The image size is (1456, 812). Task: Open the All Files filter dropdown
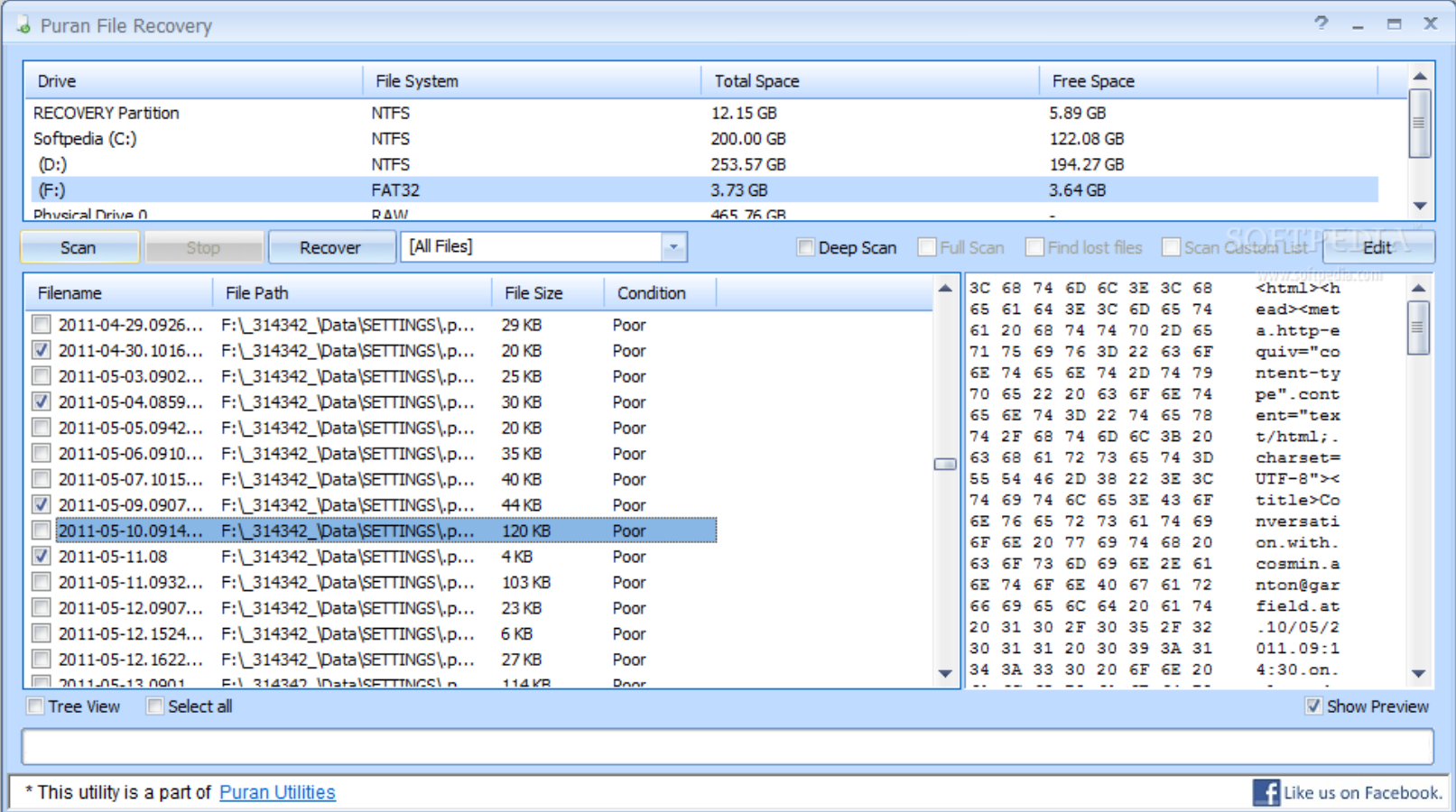pos(672,245)
